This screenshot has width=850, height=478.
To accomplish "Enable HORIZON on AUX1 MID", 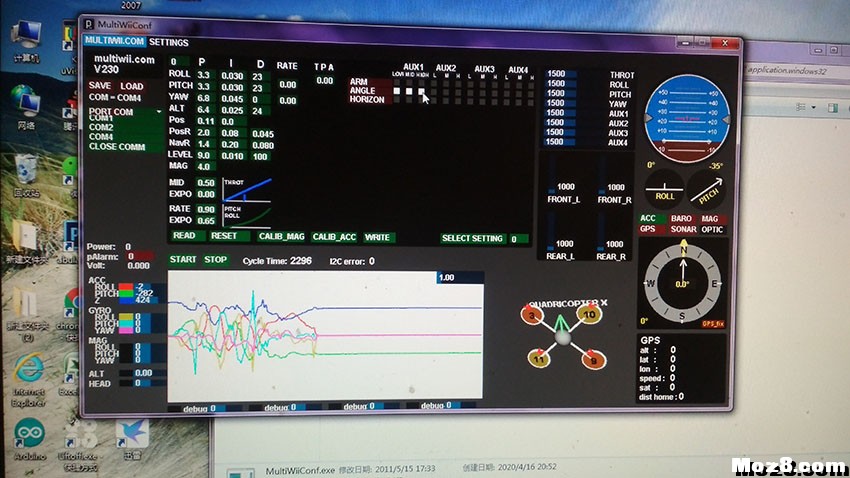I will coord(409,100).
